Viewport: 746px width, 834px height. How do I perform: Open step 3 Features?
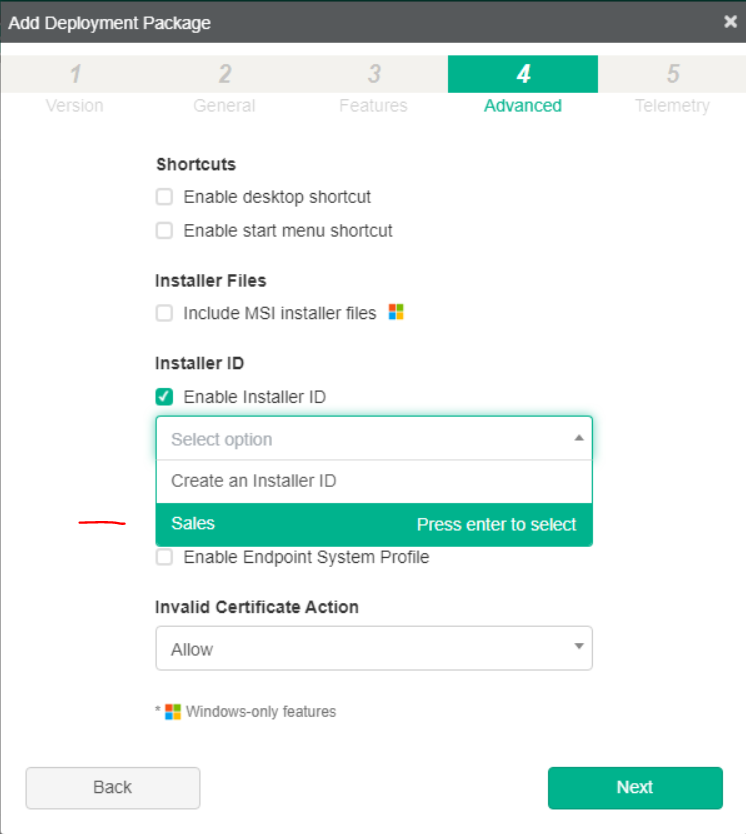pos(373,86)
